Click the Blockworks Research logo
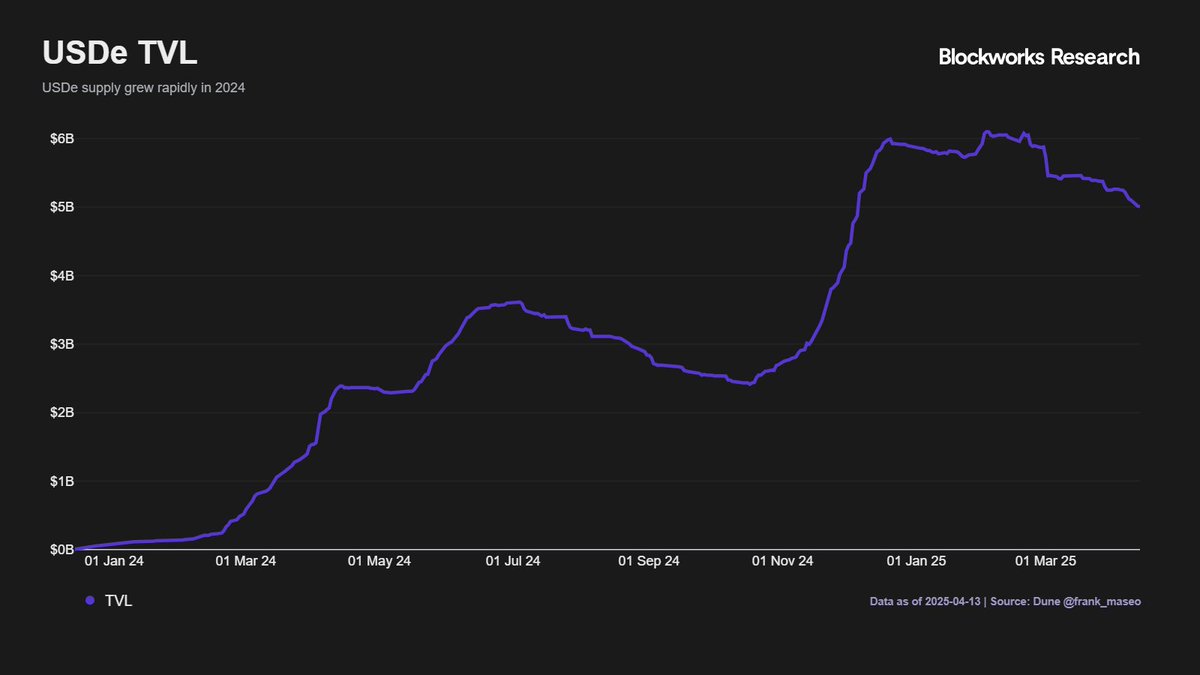 (x=1038, y=57)
